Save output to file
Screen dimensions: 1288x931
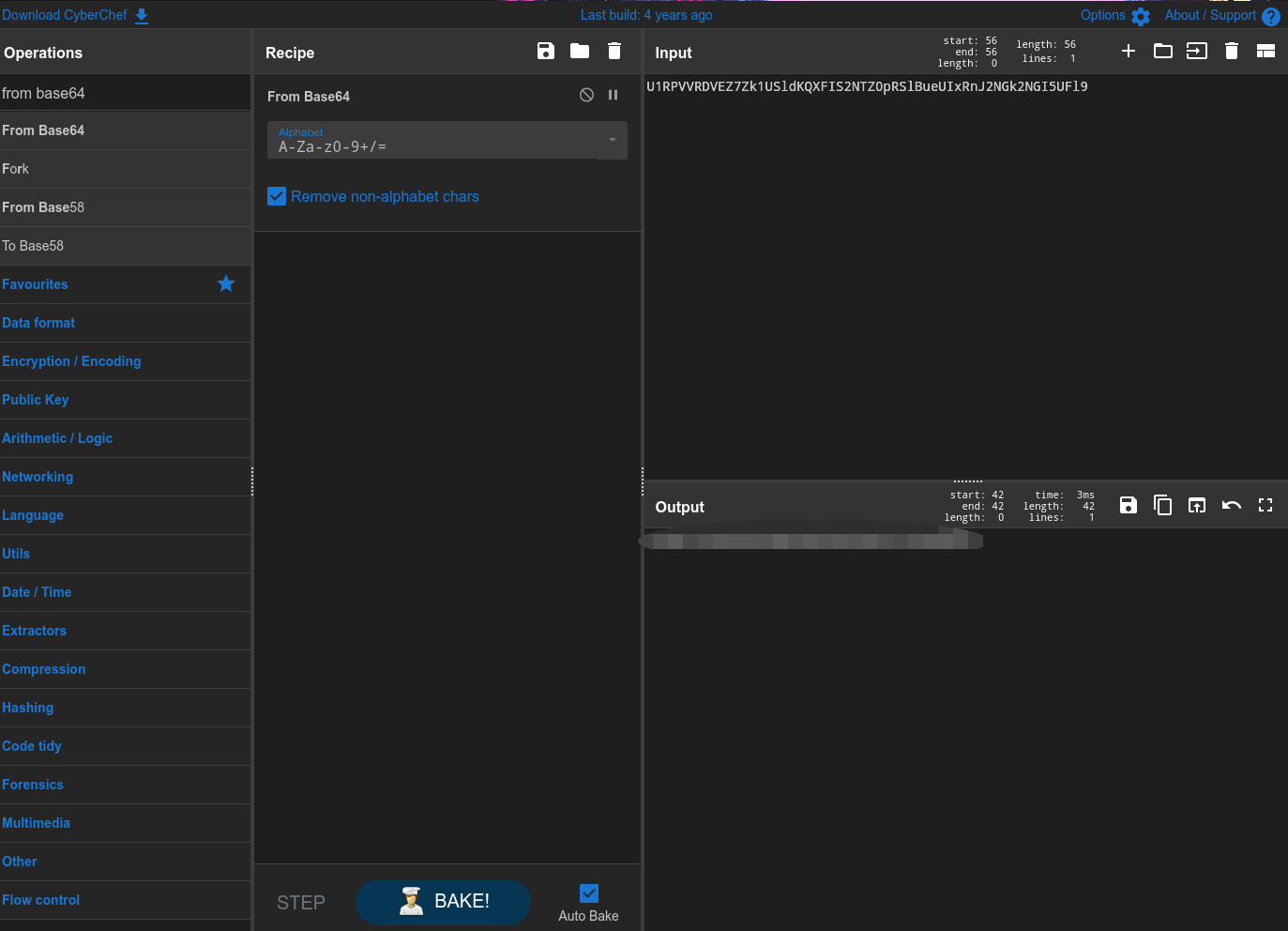click(1129, 506)
